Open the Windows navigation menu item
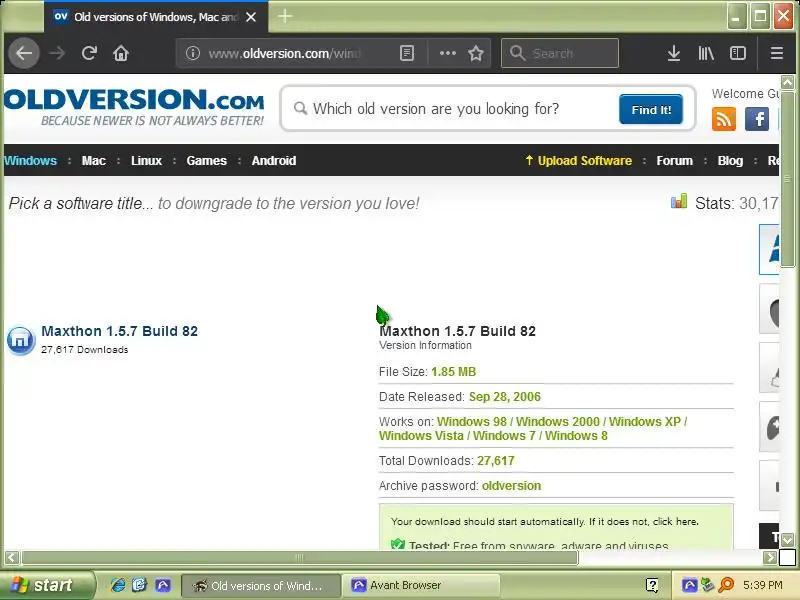The height and width of the screenshot is (600, 800). pos(30,161)
